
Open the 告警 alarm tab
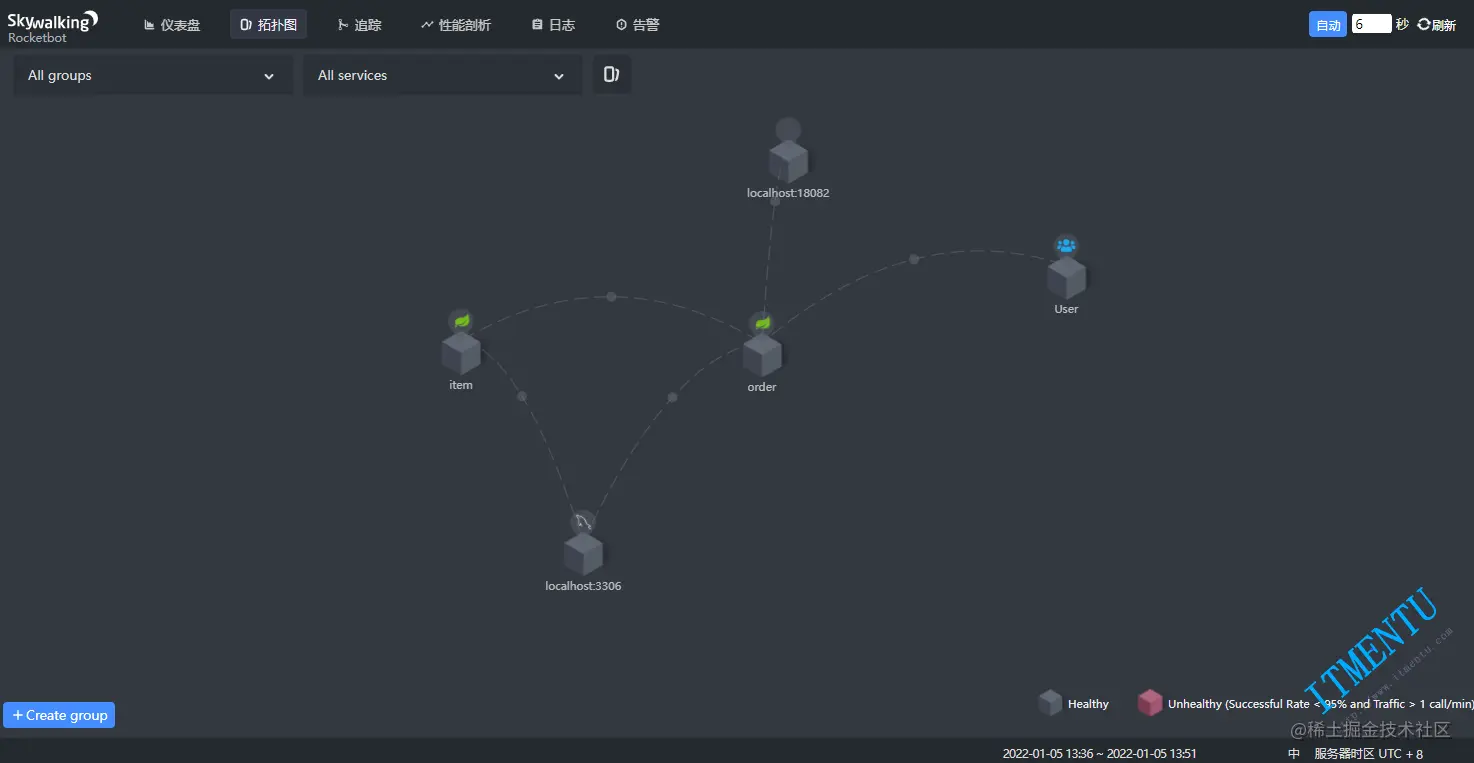(x=637, y=25)
